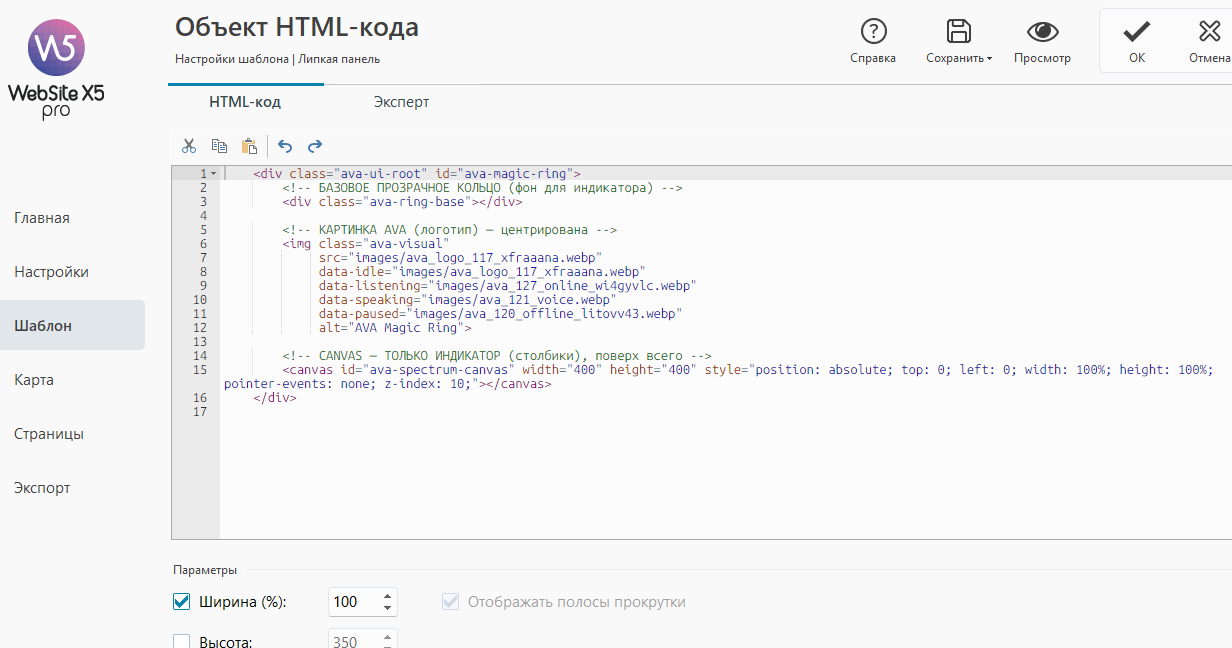The width and height of the screenshot is (1232, 648).
Task: Undo the last edit with Undo arrow
Action: [285, 145]
